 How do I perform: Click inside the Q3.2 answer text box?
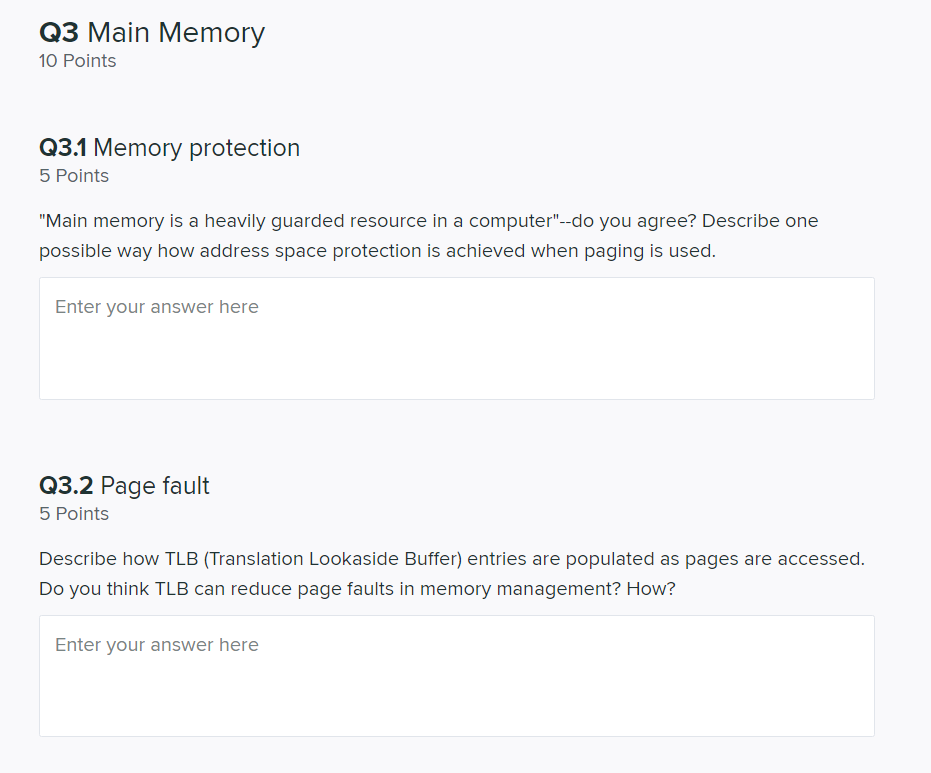coord(456,676)
